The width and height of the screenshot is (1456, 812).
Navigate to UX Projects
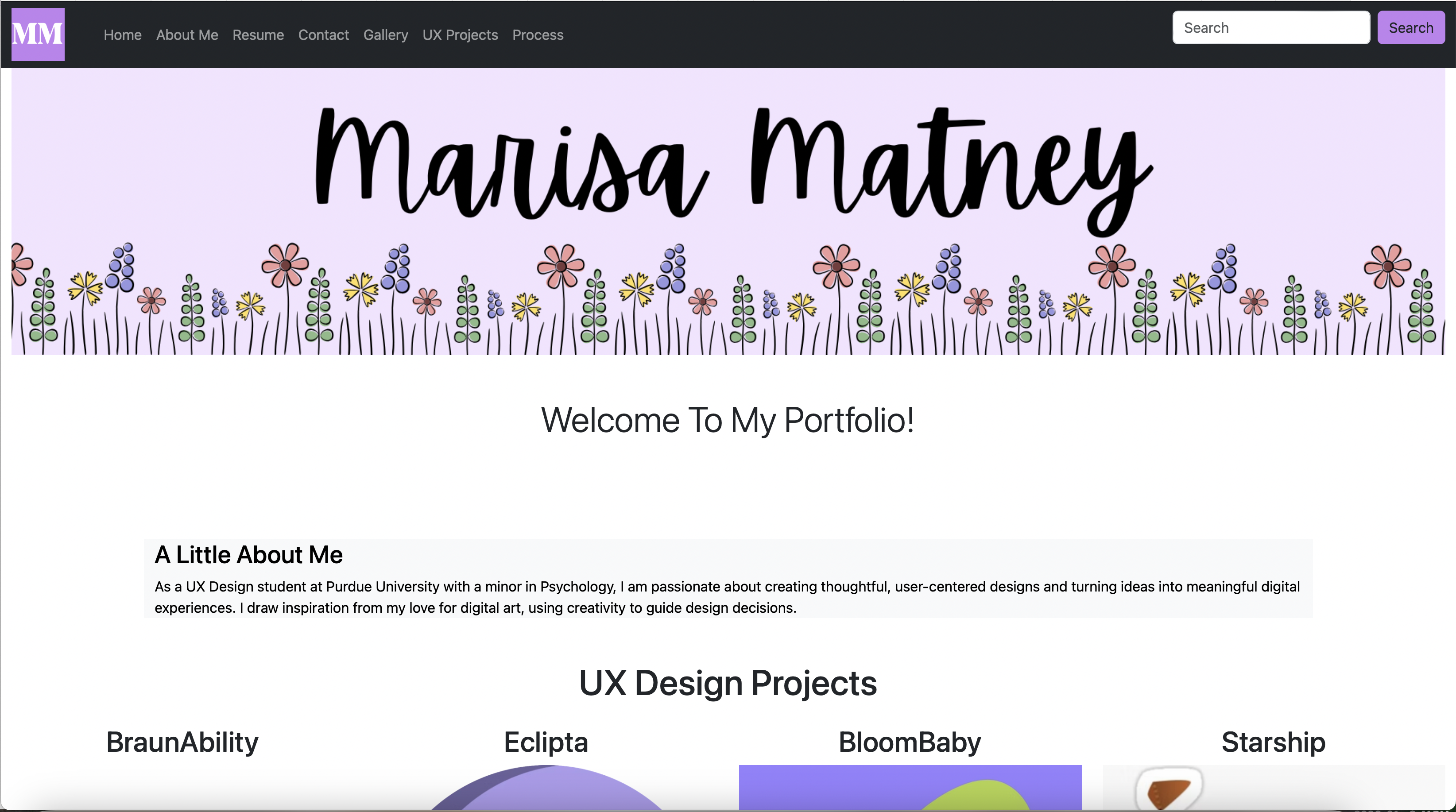pos(460,35)
